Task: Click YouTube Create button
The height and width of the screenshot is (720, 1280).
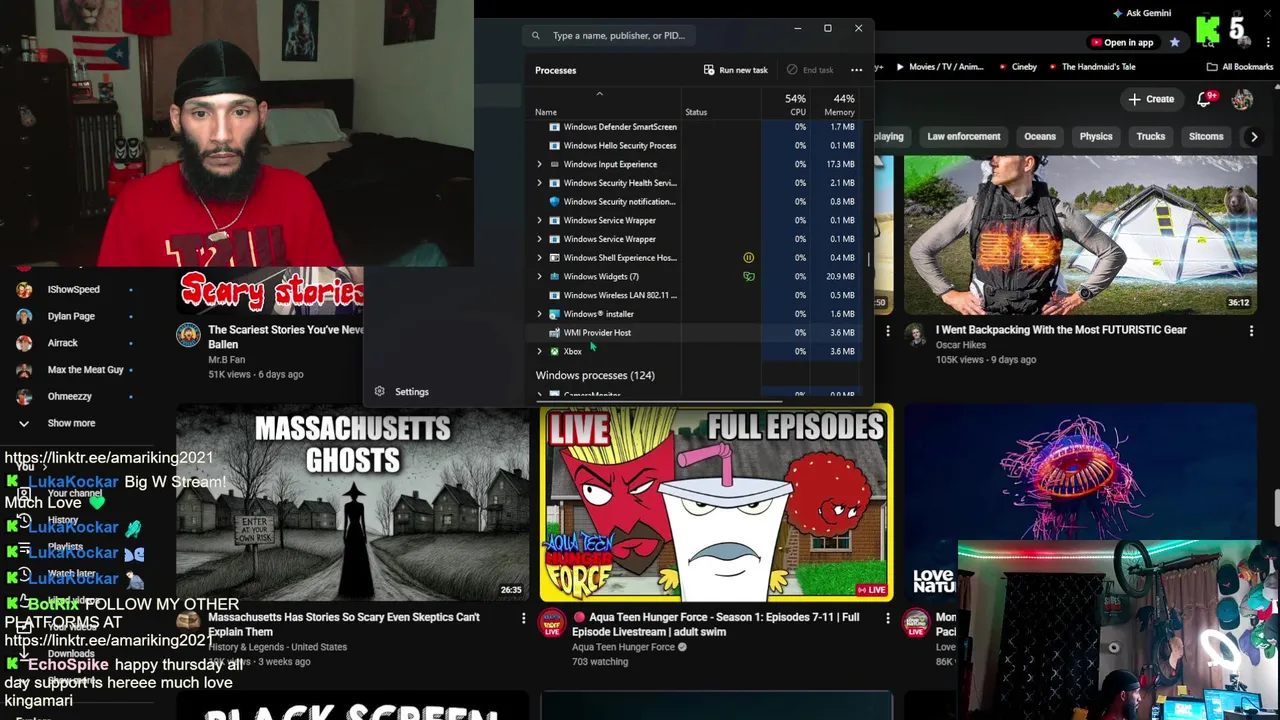Action: point(1151,99)
